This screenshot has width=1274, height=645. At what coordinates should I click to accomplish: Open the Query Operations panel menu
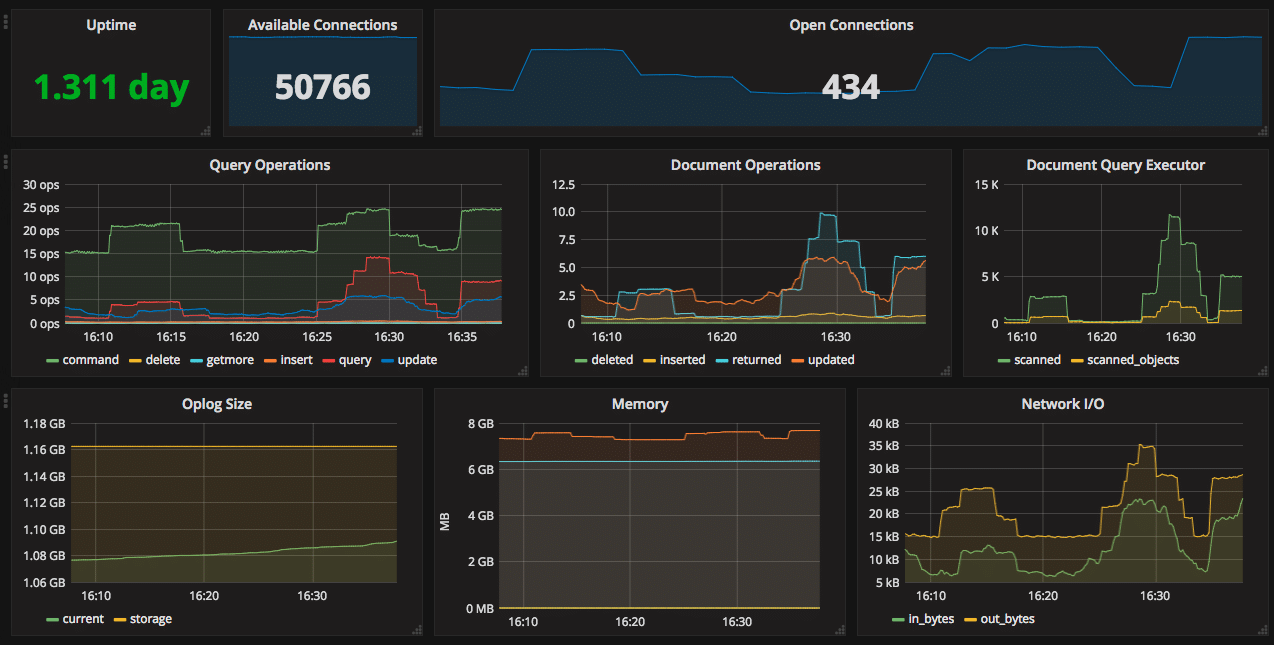pyautogui.click(x=269, y=165)
